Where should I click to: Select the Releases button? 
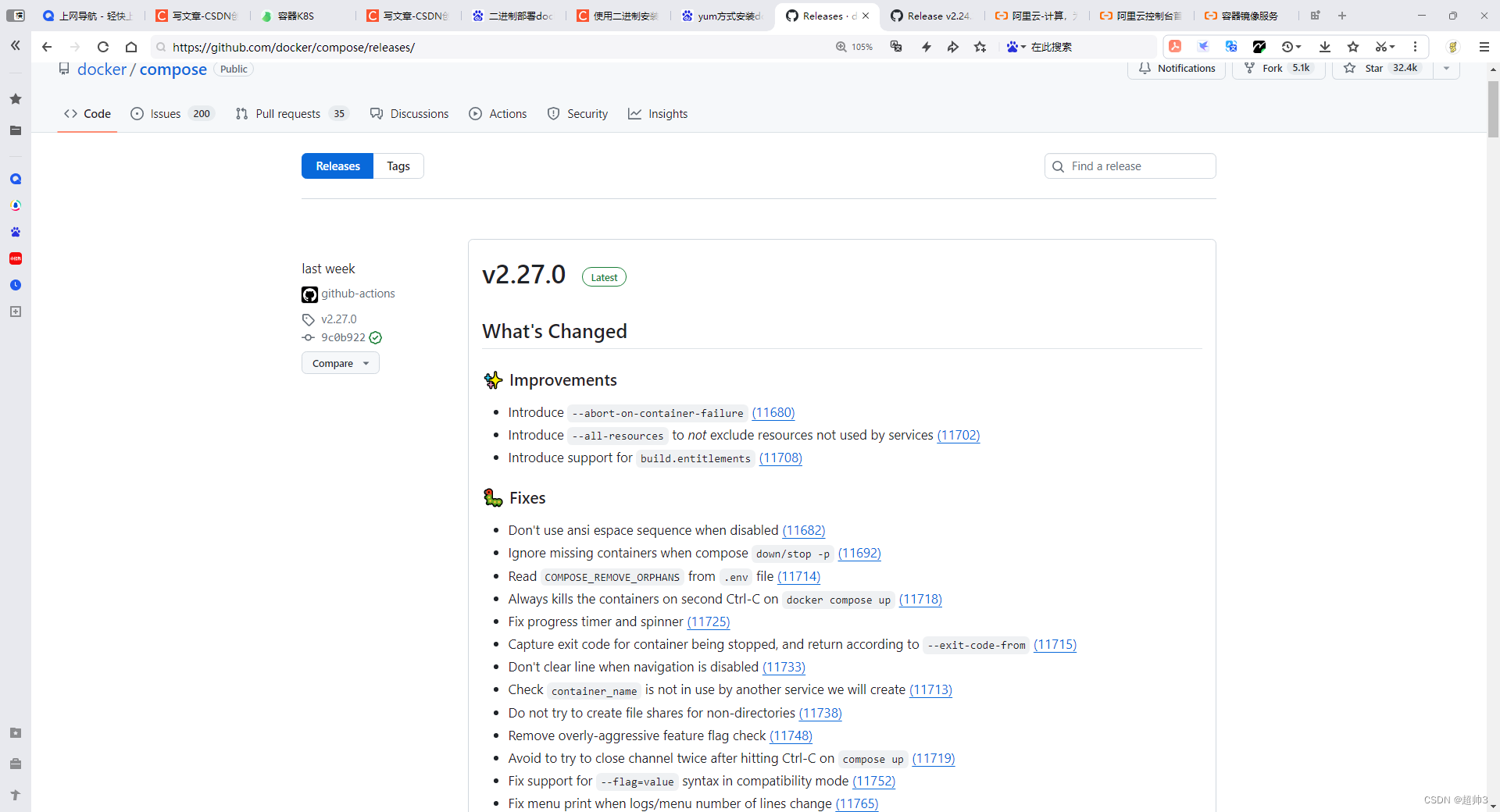(x=337, y=166)
